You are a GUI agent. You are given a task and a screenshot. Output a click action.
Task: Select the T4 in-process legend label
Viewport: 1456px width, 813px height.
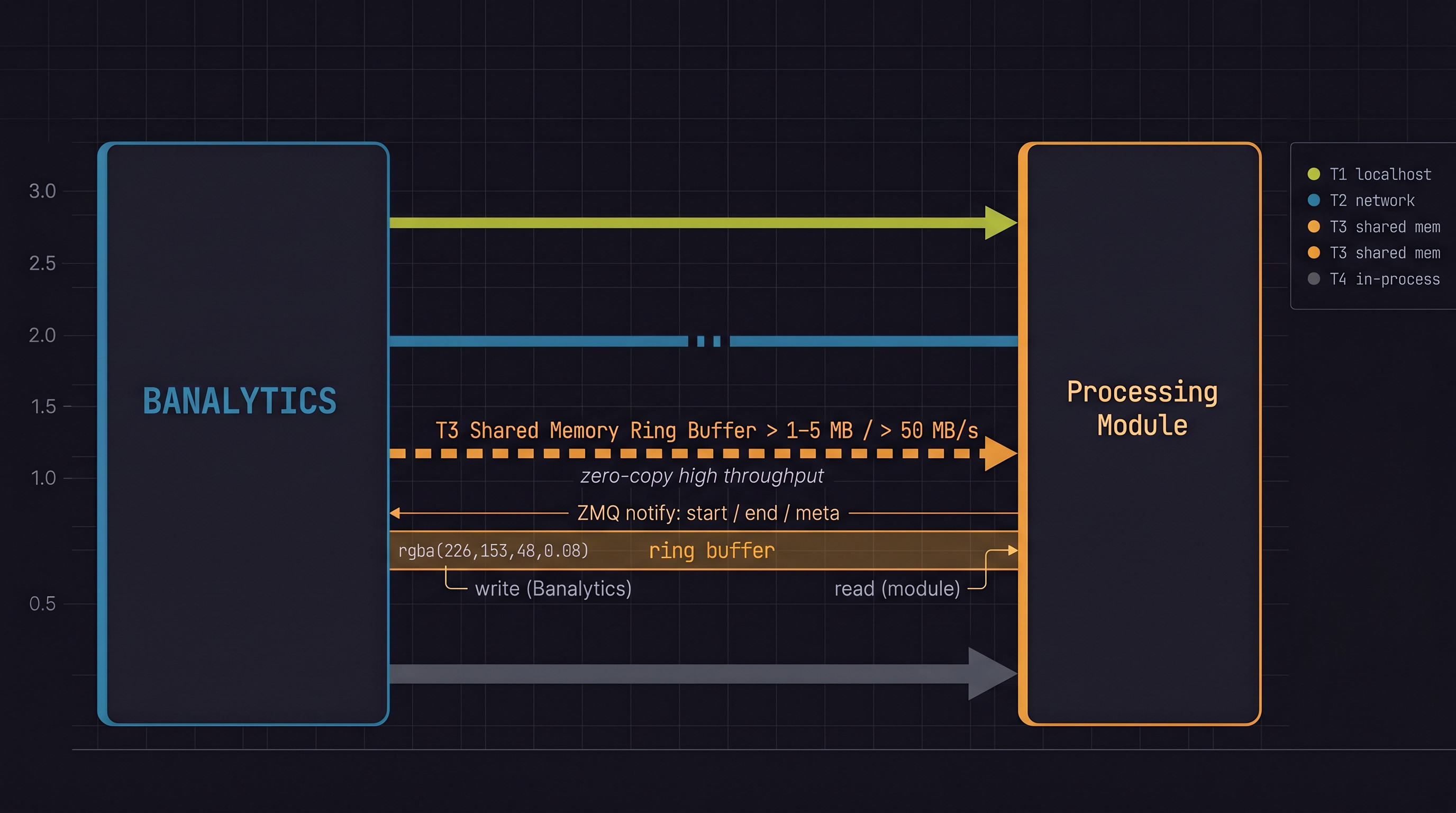pyautogui.click(x=1385, y=279)
